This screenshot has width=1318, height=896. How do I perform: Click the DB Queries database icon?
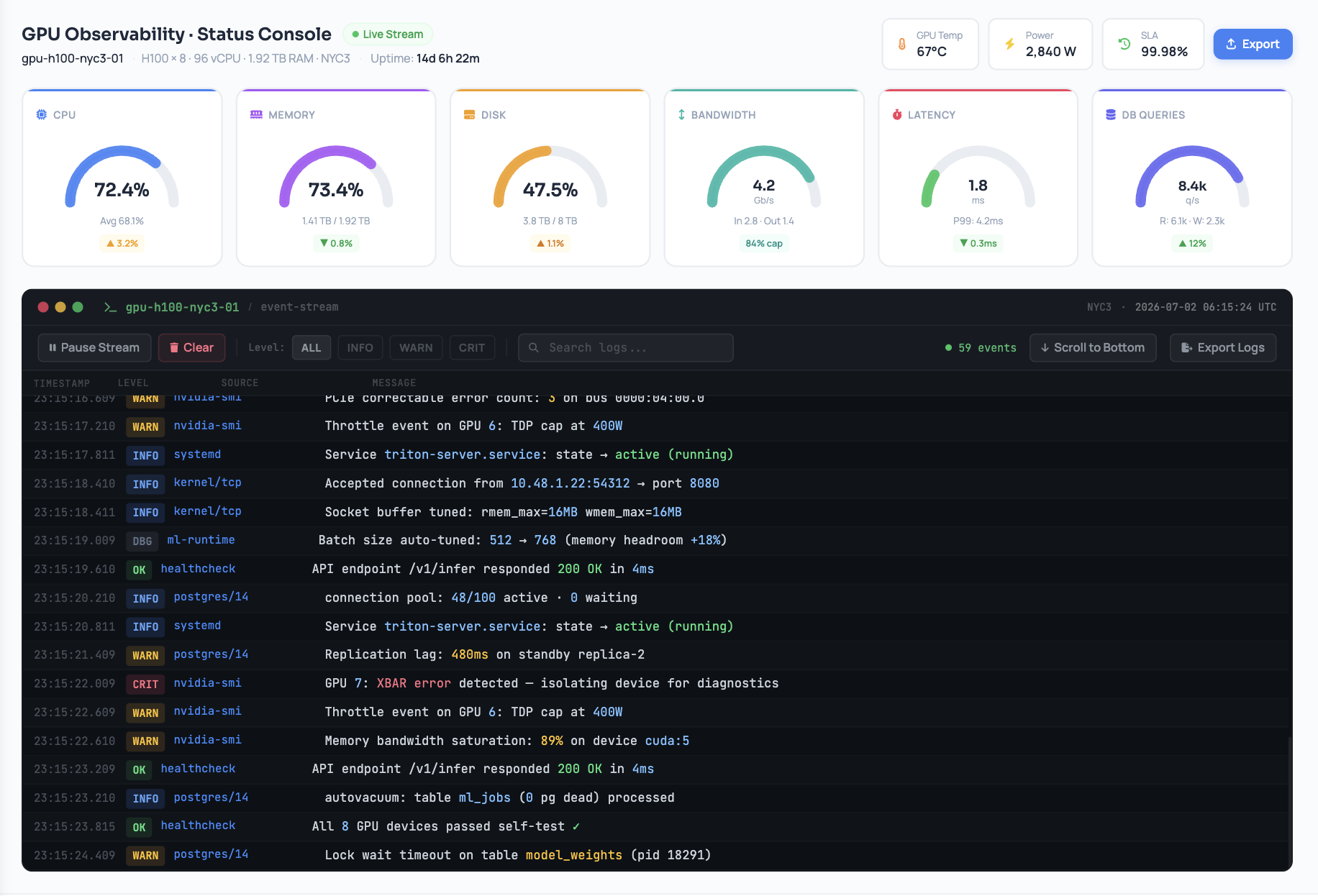1111,114
